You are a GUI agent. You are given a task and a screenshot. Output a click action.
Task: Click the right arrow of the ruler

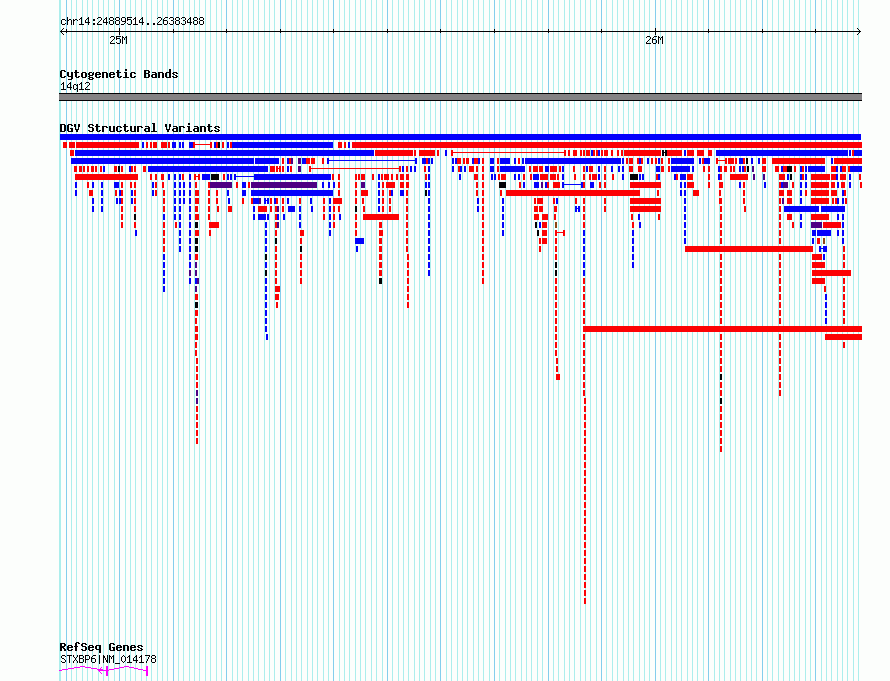(x=859, y=32)
